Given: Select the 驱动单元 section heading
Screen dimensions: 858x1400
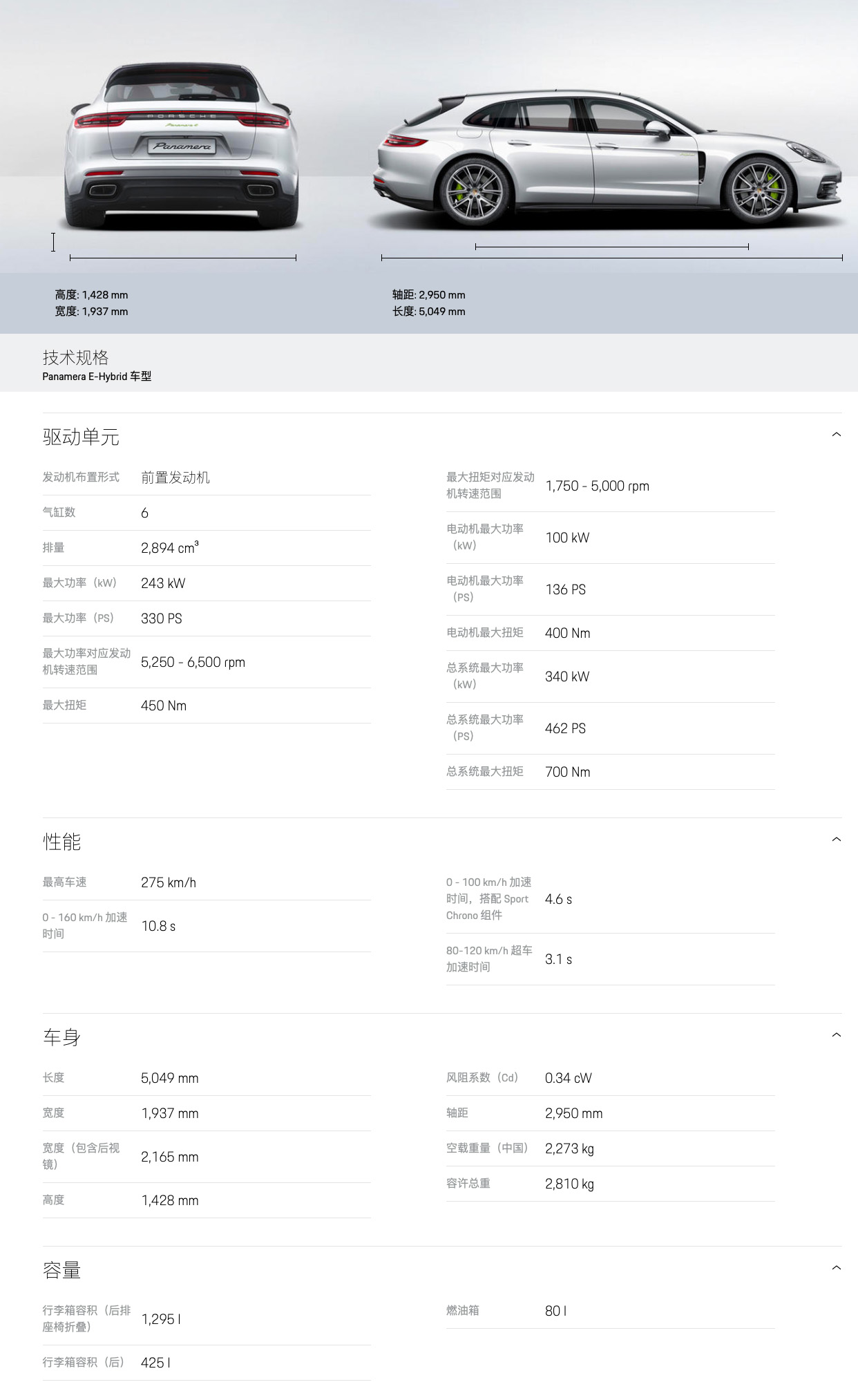Looking at the screenshot, I should [x=81, y=437].
